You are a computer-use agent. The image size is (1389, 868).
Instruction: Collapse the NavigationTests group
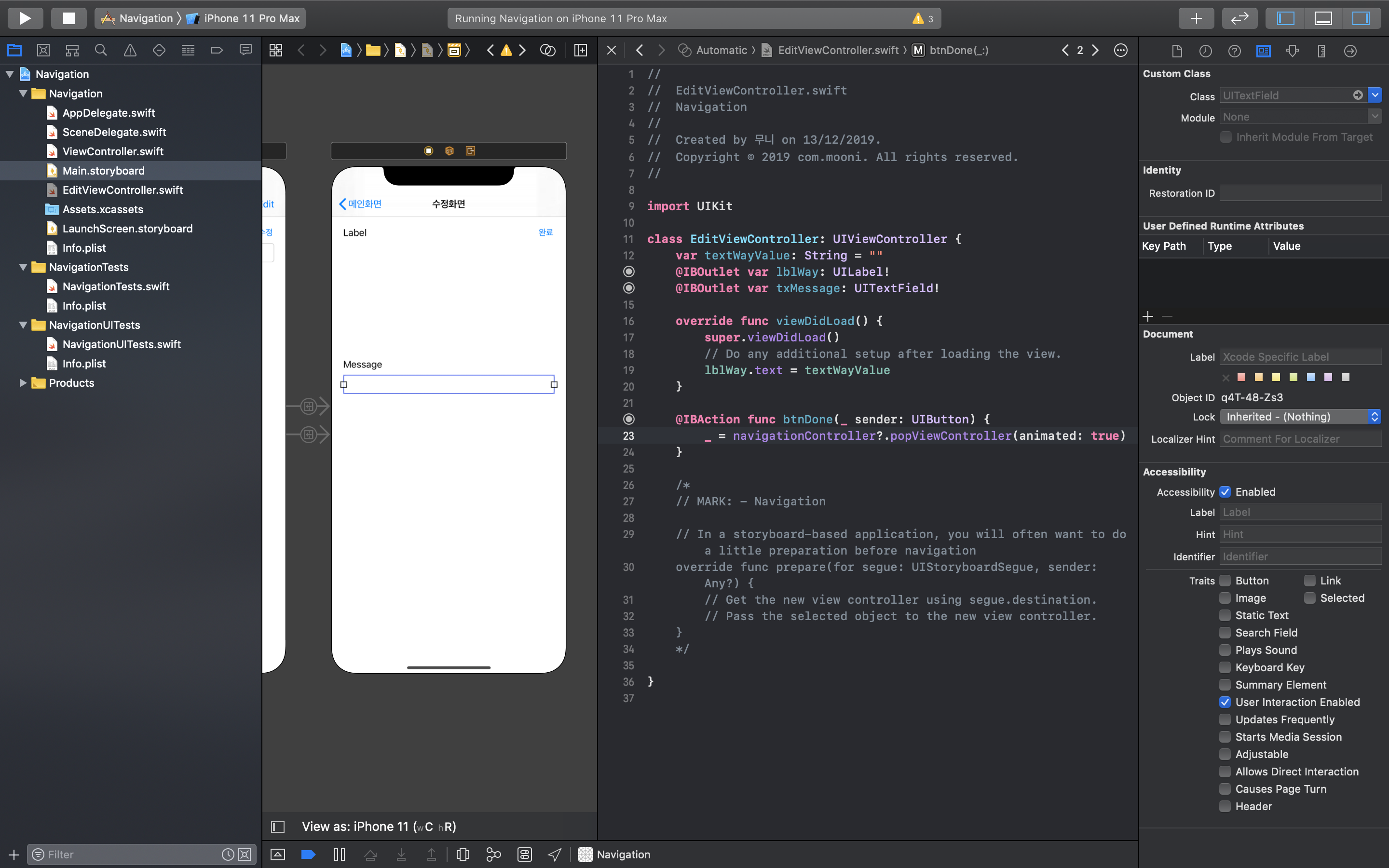coord(23,267)
